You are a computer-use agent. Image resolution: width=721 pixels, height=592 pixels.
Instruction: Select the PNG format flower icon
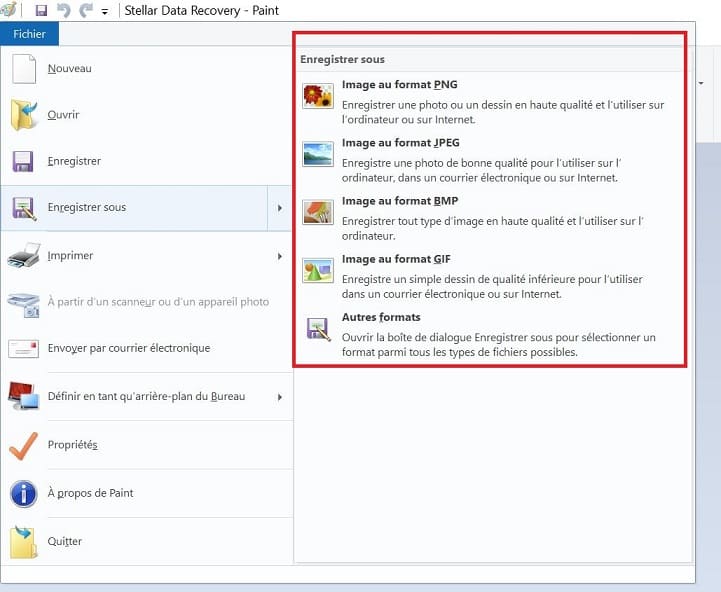318,96
